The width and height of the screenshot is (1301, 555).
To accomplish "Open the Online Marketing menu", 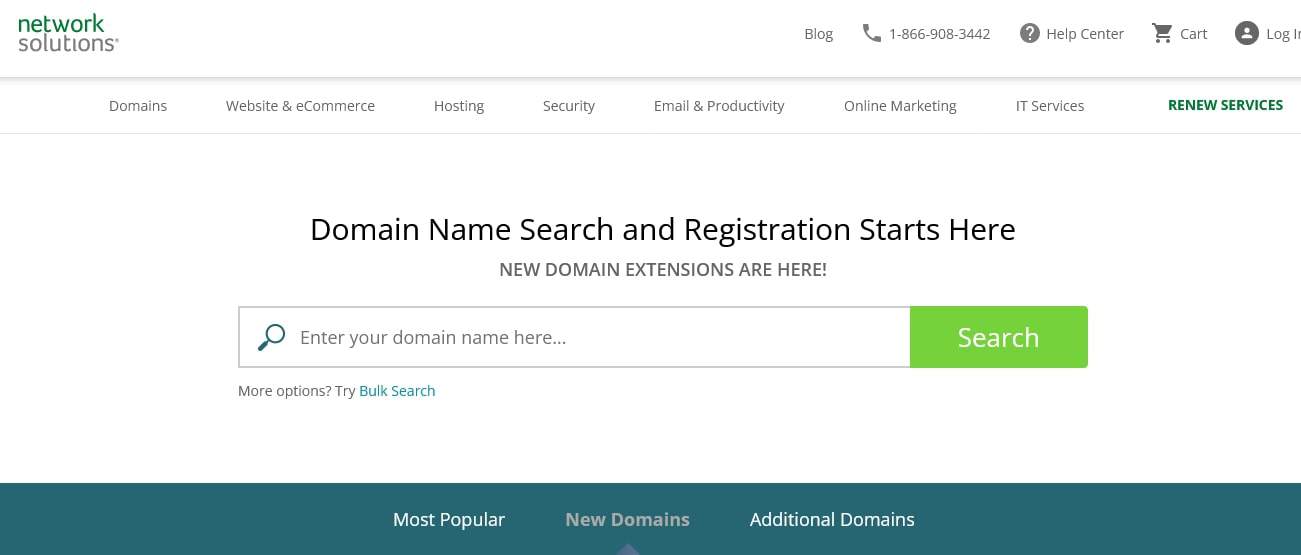I will (900, 105).
